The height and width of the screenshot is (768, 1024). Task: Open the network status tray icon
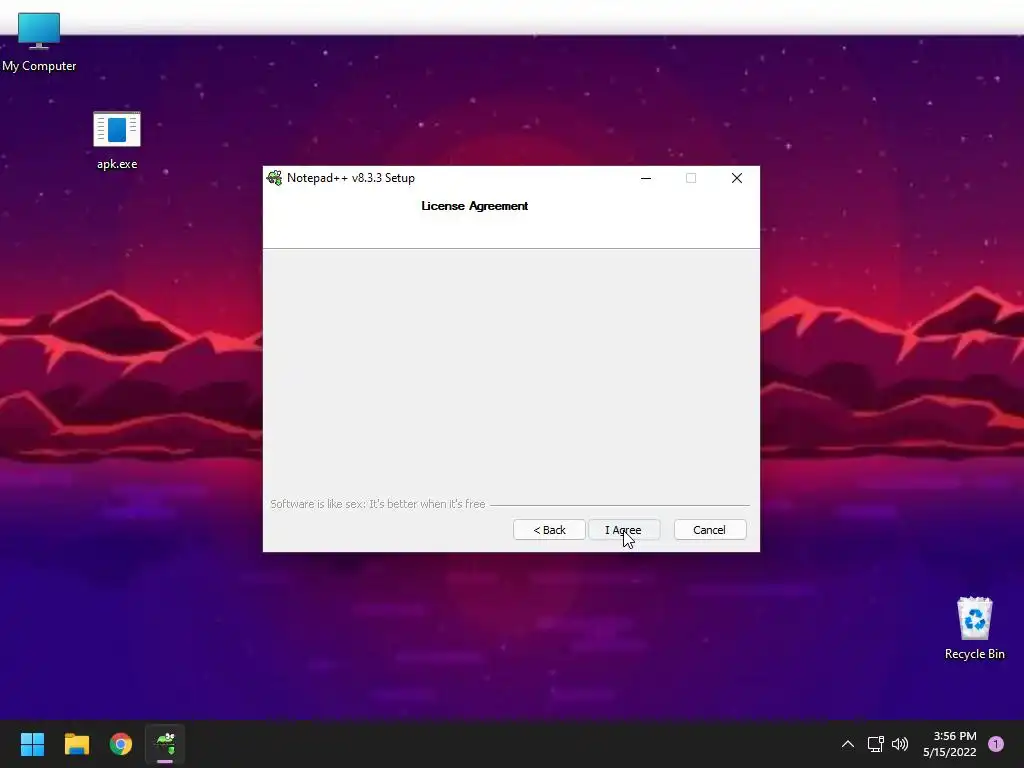pyautogui.click(x=875, y=744)
